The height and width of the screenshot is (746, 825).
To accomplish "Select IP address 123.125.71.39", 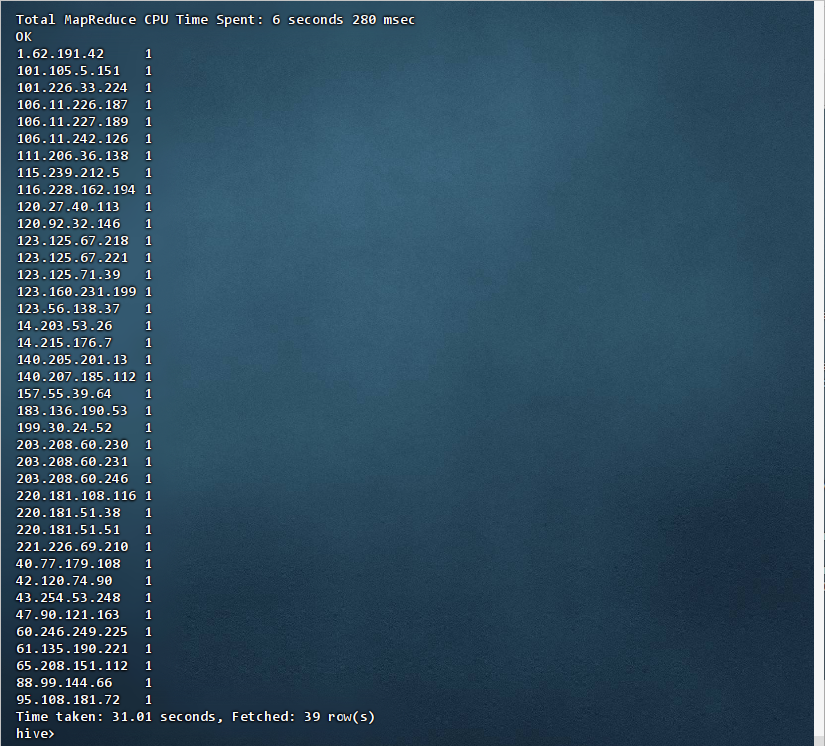I will click(68, 275).
